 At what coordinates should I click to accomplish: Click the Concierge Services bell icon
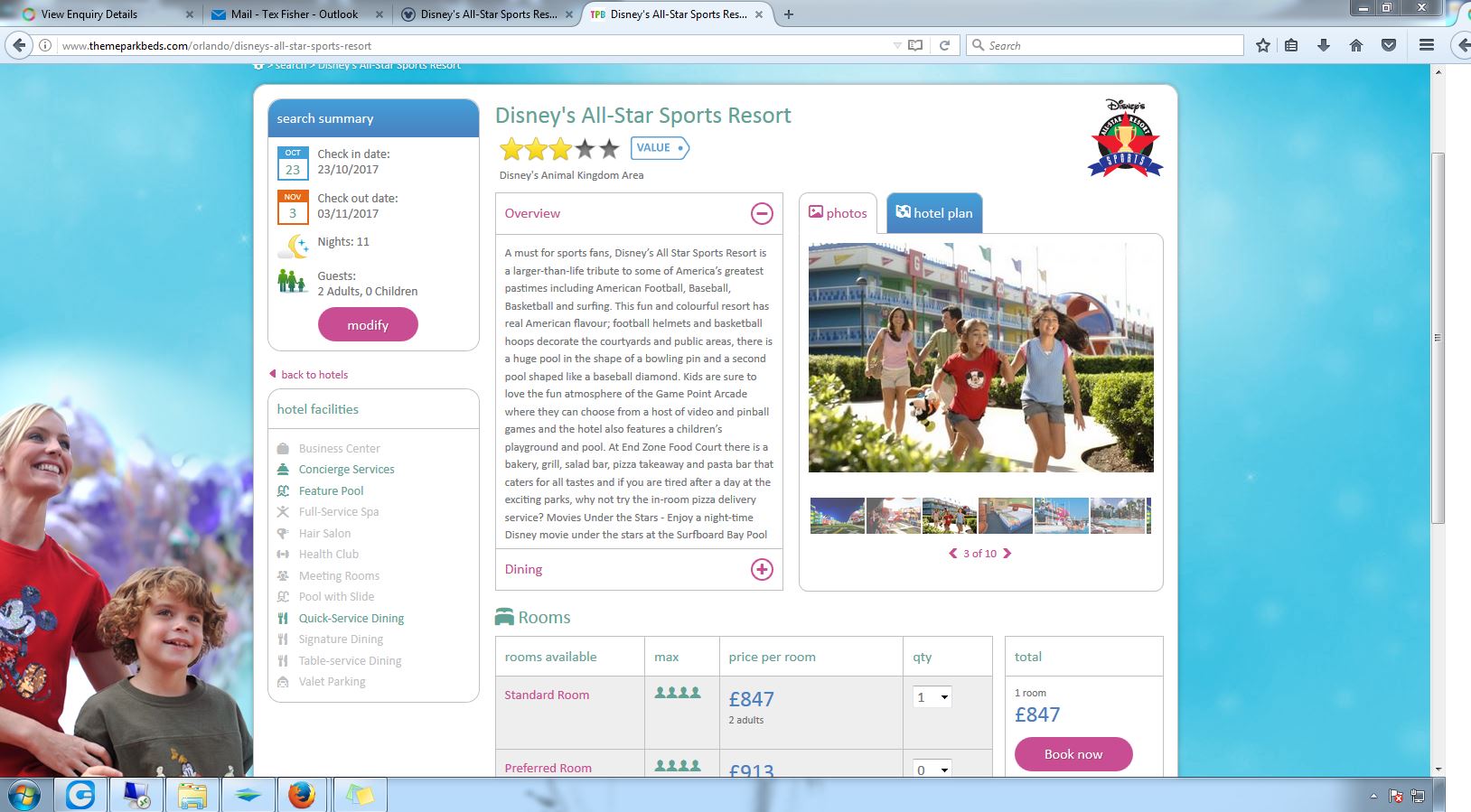[283, 470]
